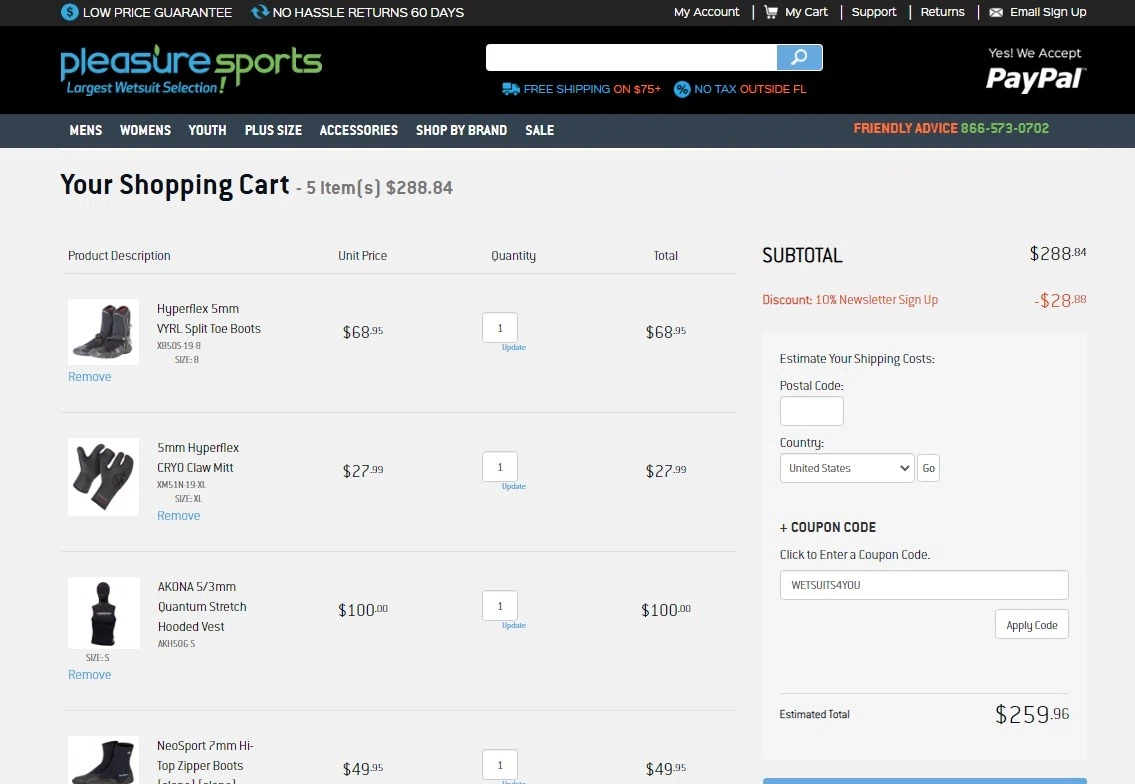Image resolution: width=1135 pixels, height=784 pixels.
Task: Click the Free Shipping on $75+ text
Action: coord(592,89)
